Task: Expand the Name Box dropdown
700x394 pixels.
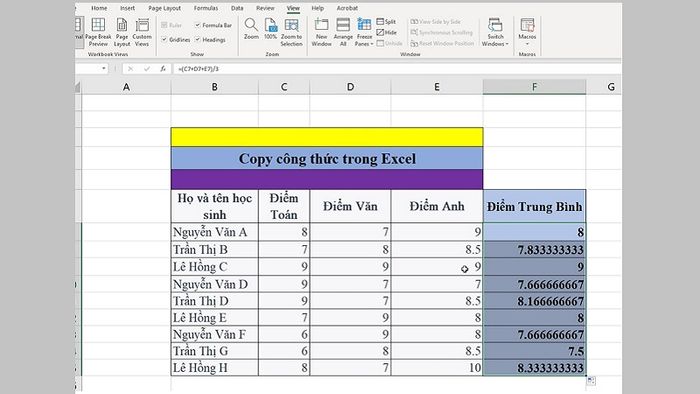Action: [x=104, y=69]
